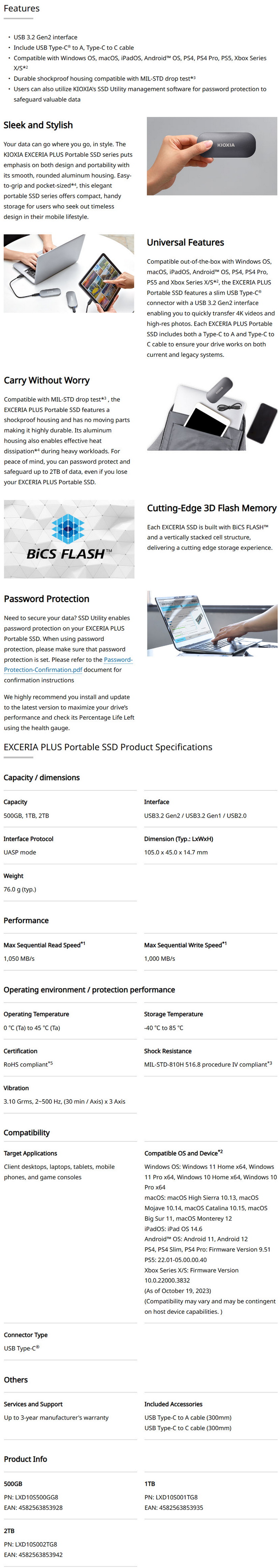Screen dimensions: 280x1568
Task: Click the laptop typing photo
Action: coord(212,623)
